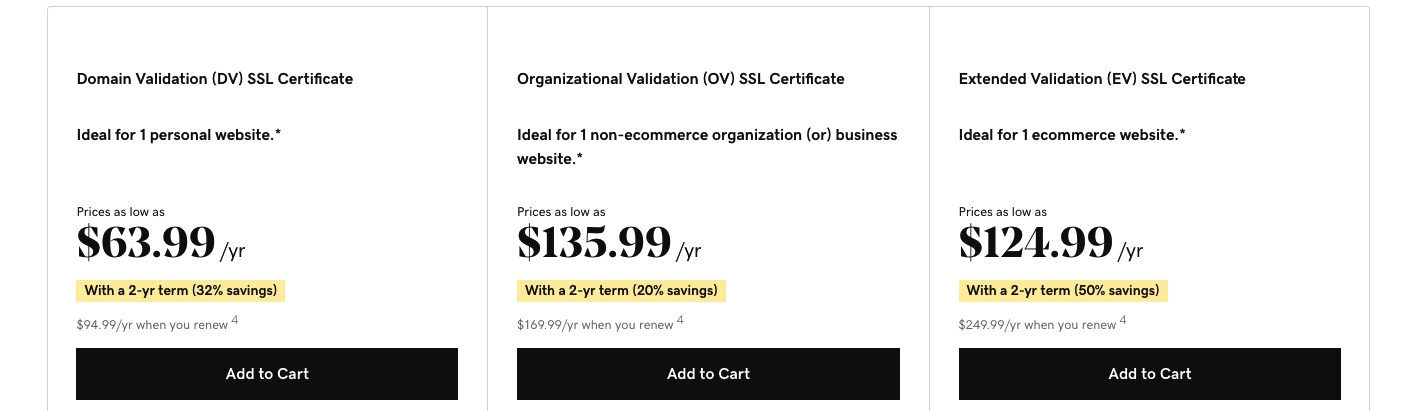Image resolution: width=1413 pixels, height=411 pixels.
Task: Click footnote 4 beside $169.99/yr renewal price
Action: [680, 320]
